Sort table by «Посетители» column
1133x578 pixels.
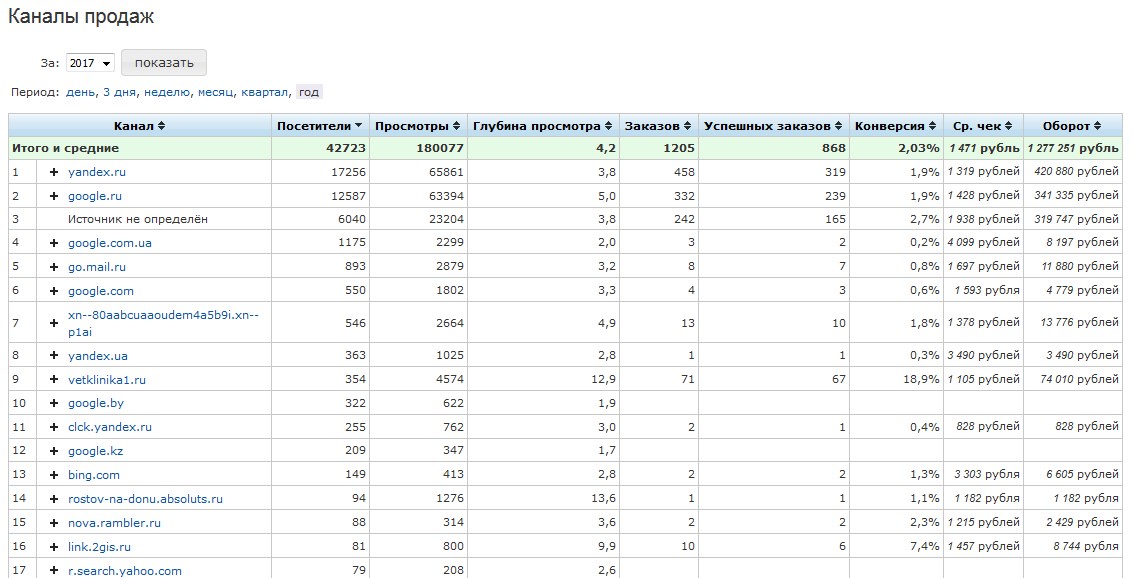tap(320, 126)
